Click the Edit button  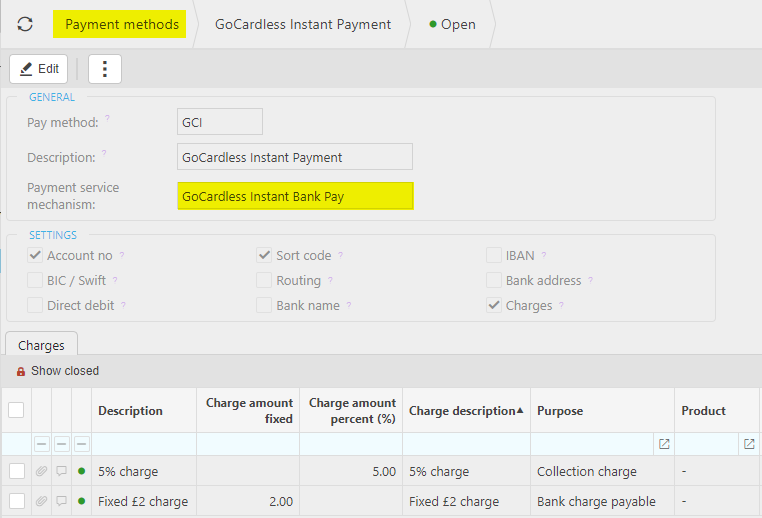39,69
